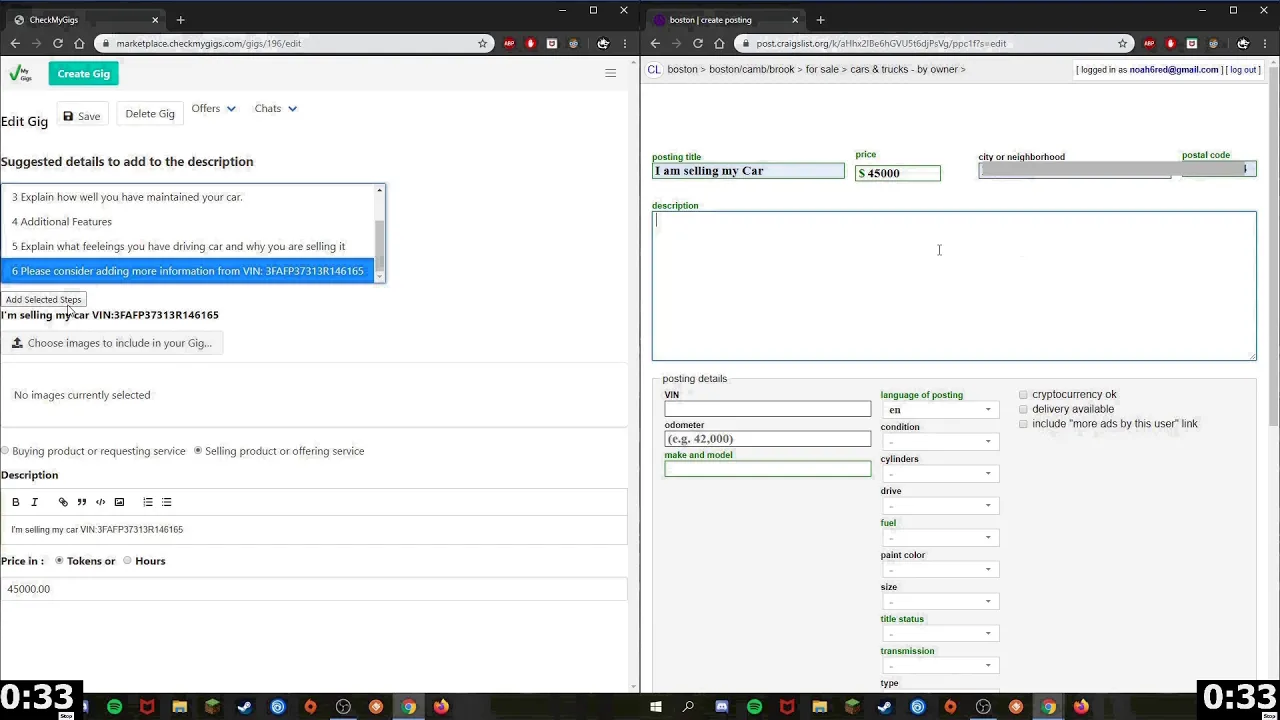This screenshot has height=720, width=1280.
Task: Click into the craigslist VIN field
Action: click(x=768, y=409)
